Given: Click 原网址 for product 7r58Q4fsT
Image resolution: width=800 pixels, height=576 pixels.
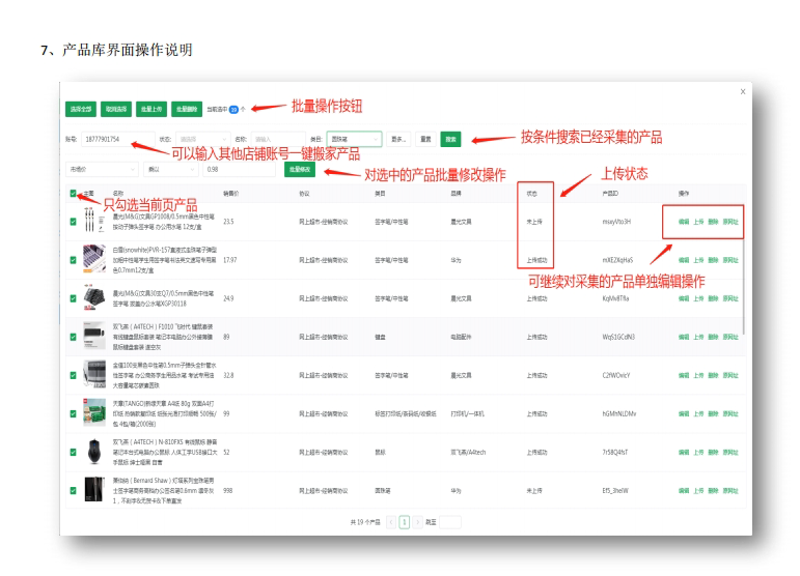Looking at the screenshot, I should [731, 452].
